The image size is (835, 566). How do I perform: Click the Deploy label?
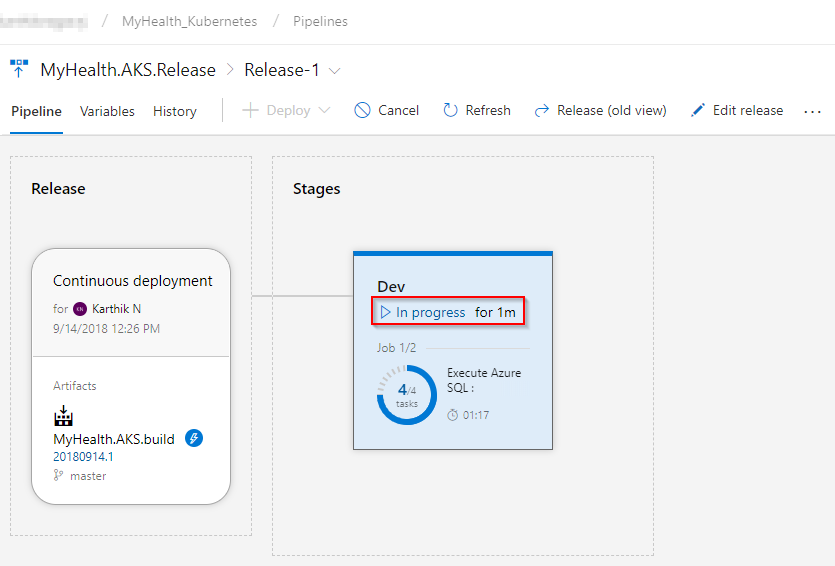coord(288,110)
